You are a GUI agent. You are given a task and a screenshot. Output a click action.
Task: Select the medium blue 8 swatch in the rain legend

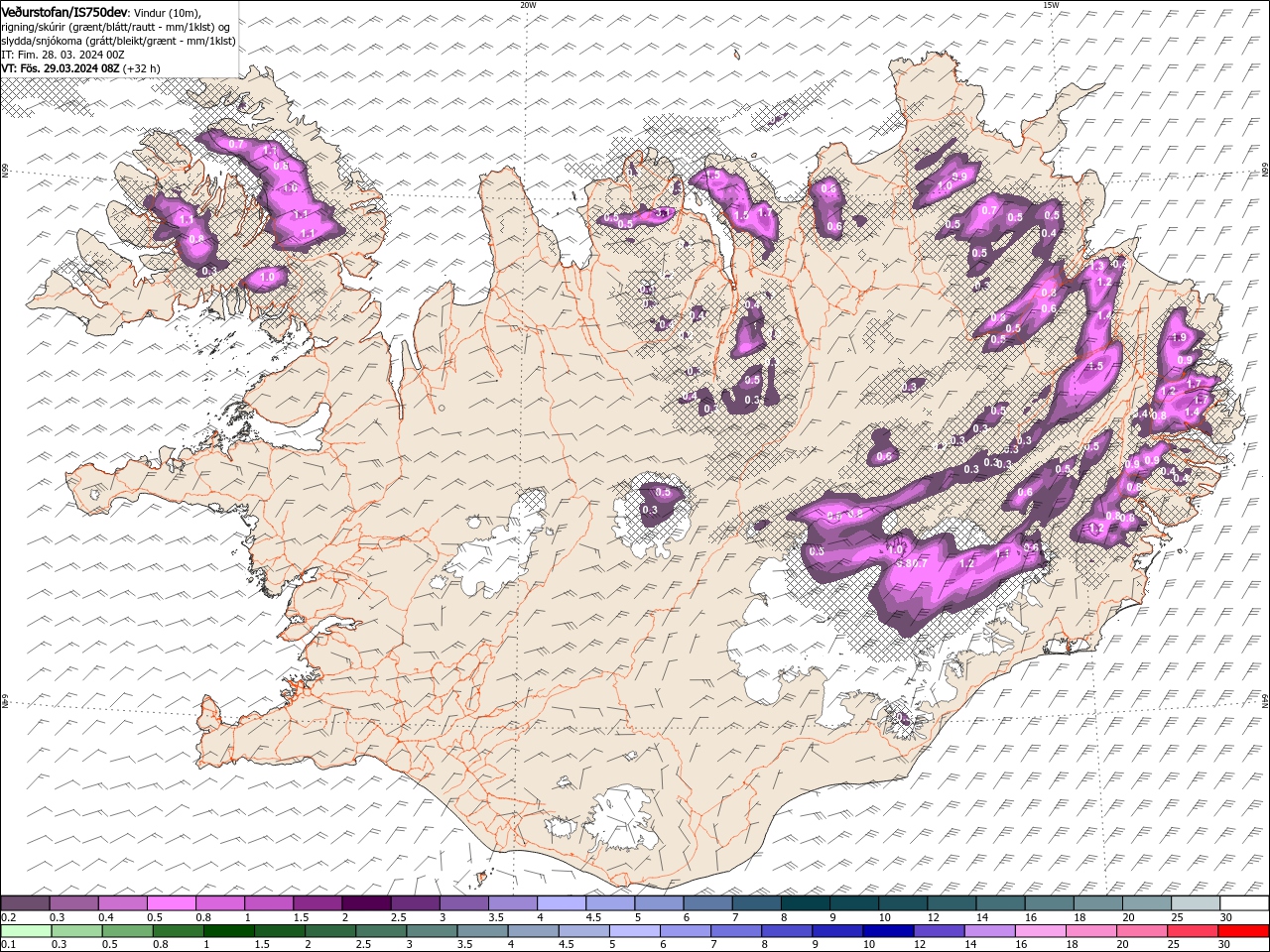tap(787, 931)
